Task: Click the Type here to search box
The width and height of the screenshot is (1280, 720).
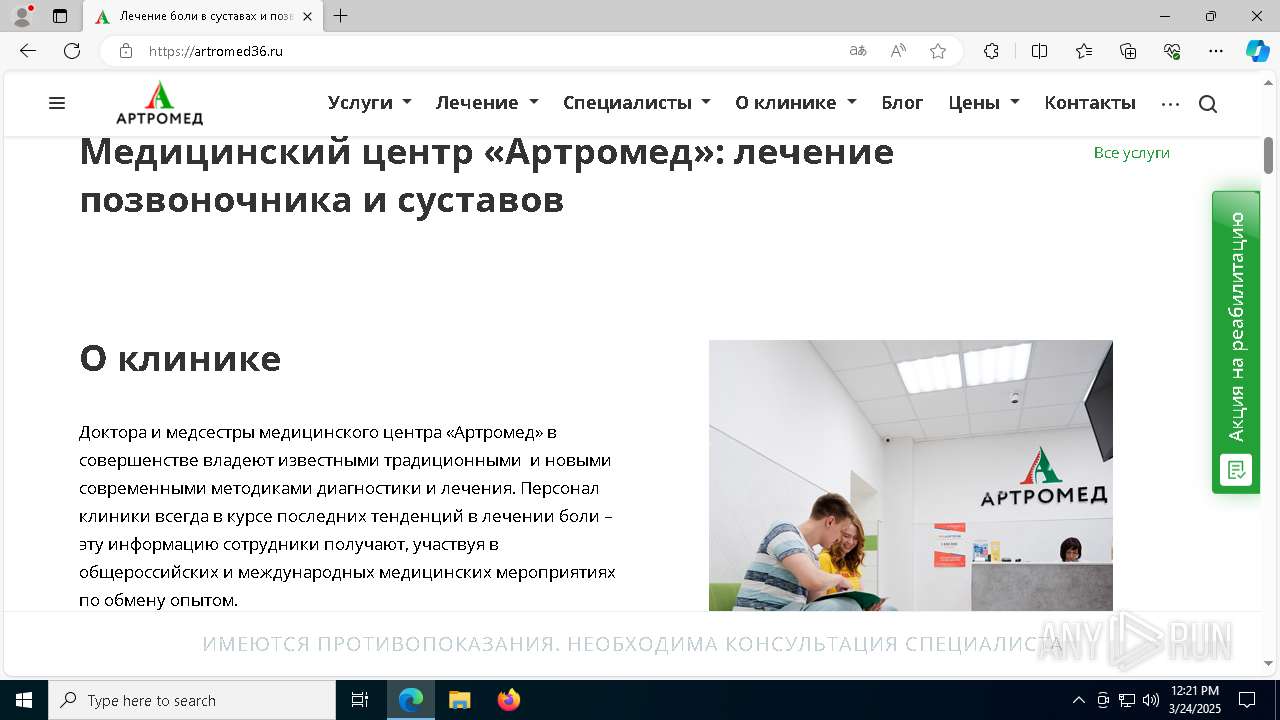Action: pos(192,700)
